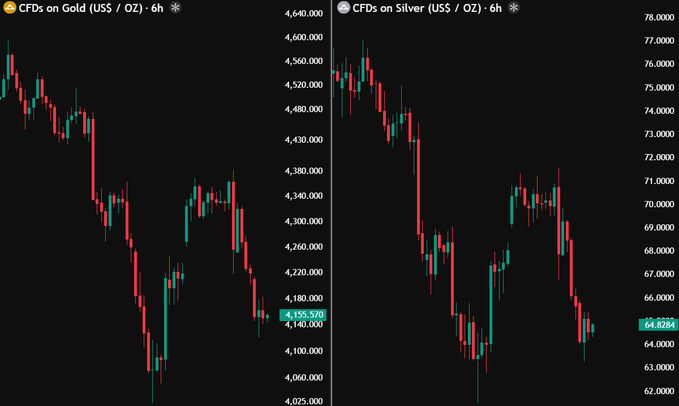Click the Gold current price label 4,155.570
The image size is (679, 406).
point(303,315)
